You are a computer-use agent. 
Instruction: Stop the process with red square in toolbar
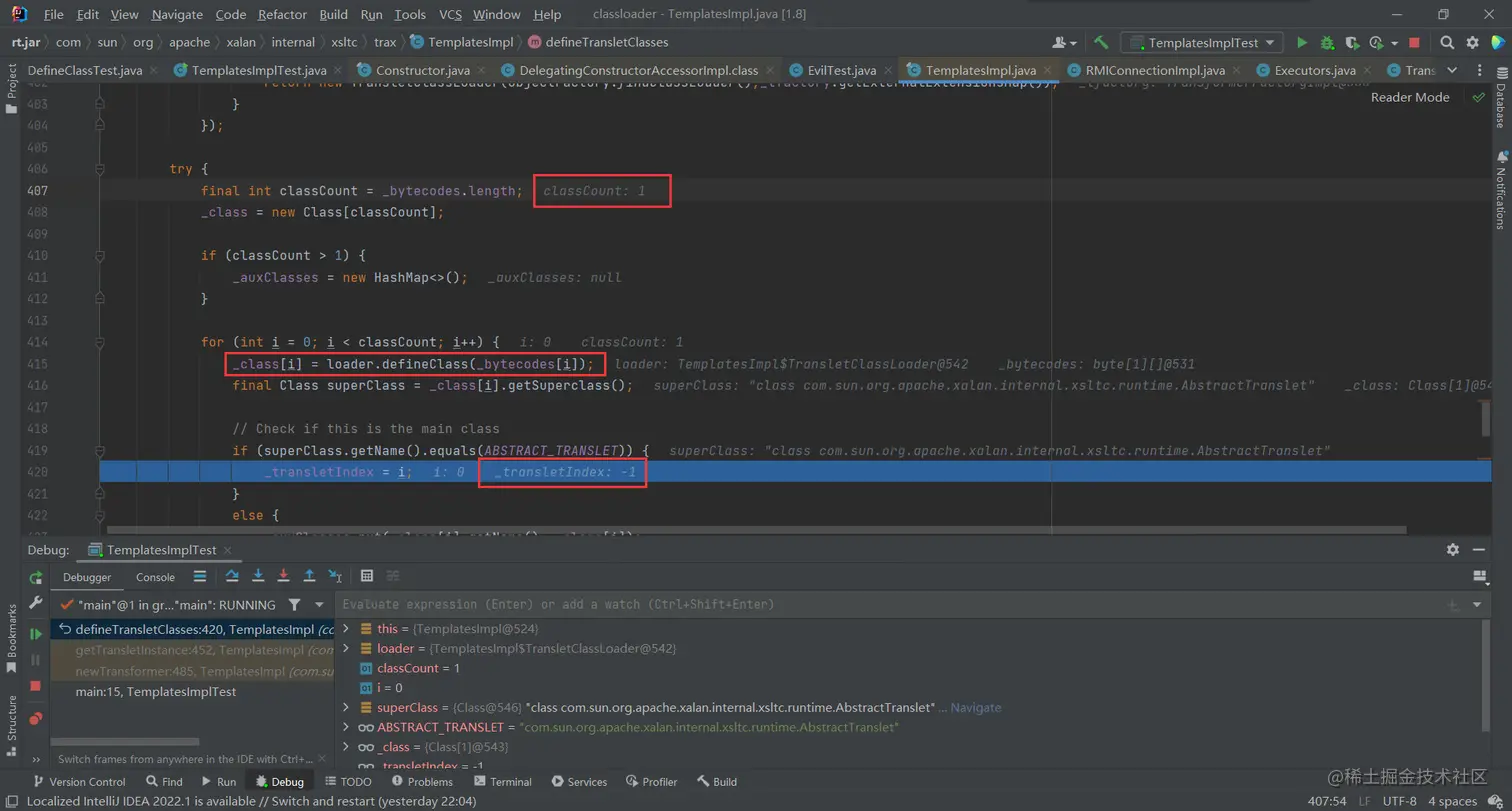(1414, 43)
